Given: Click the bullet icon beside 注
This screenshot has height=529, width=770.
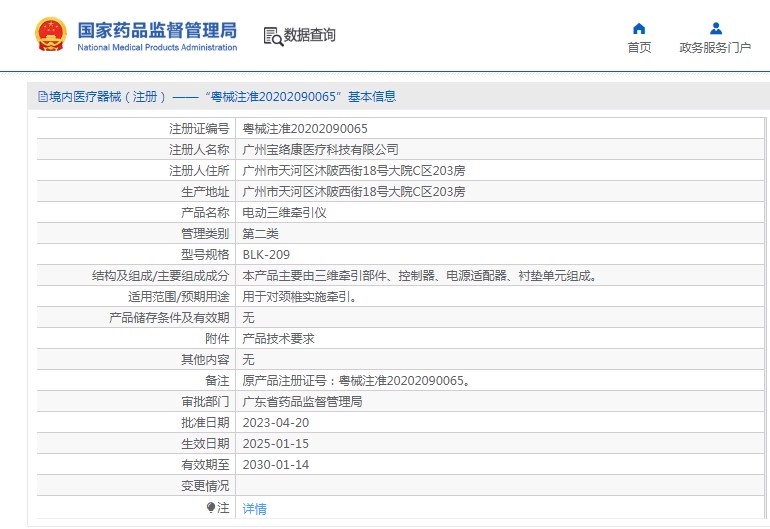Looking at the screenshot, I should pyautogui.click(x=211, y=508).
